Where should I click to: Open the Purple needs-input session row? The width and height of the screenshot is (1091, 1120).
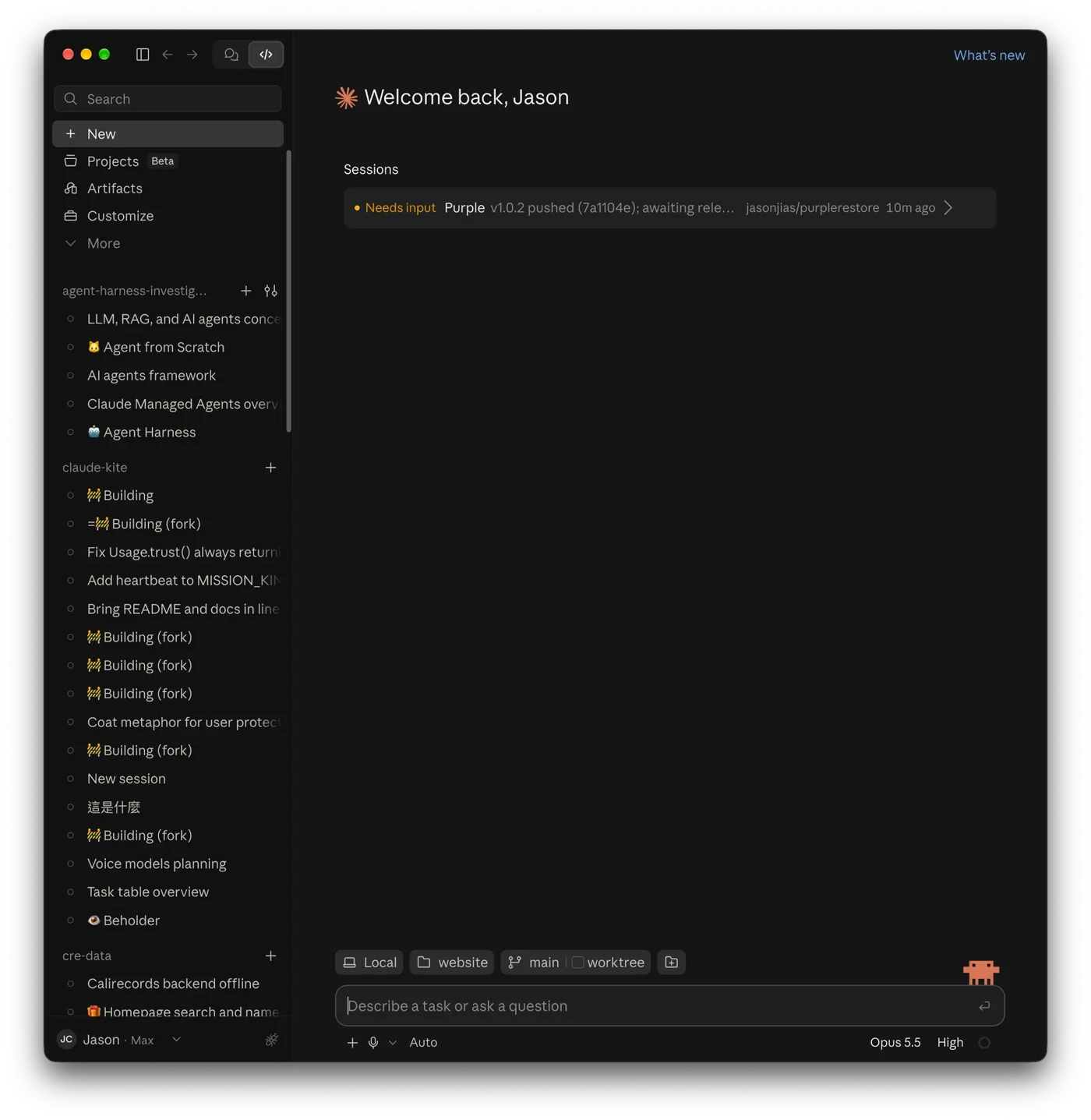[x=669, y=208]
